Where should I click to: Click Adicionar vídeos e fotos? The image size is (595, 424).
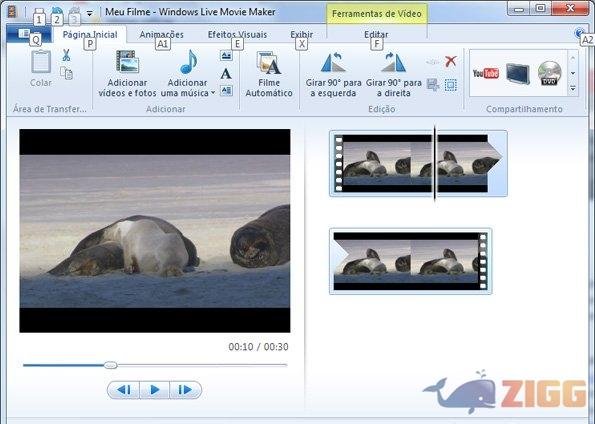[128, 74]
